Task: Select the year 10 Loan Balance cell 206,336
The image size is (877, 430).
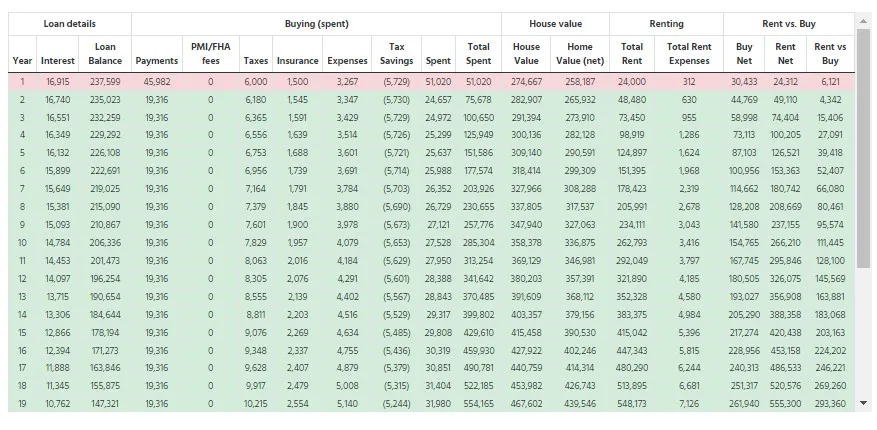Action: point(105,242)
